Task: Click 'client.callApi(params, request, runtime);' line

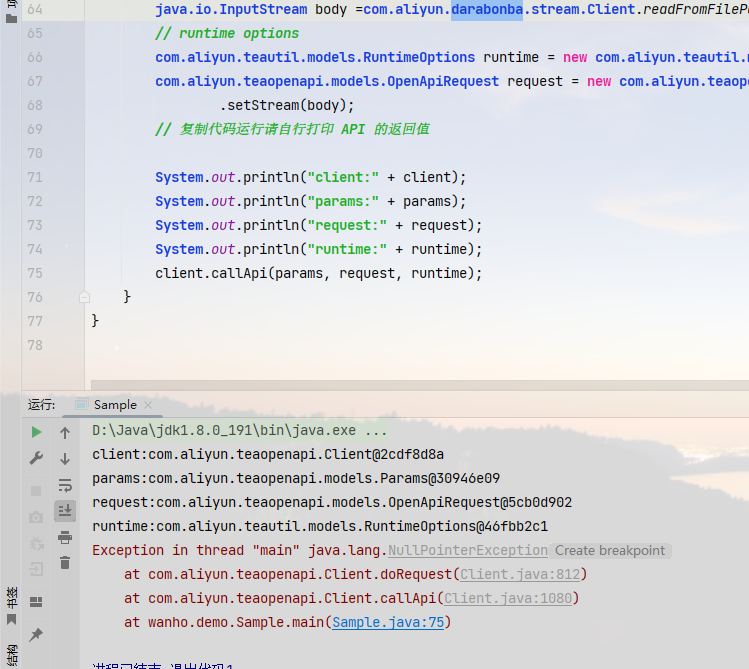Action: pyautogui.click(x=319, y=273)
